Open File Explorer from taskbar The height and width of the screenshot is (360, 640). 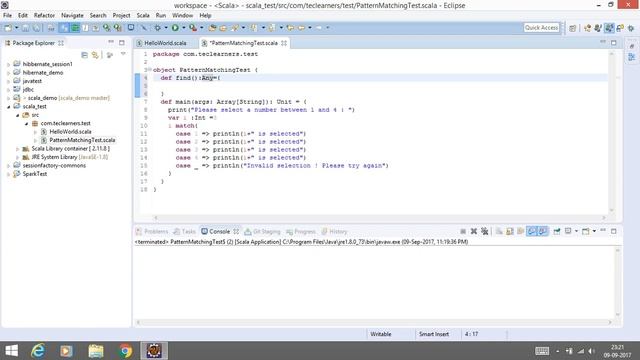coord(96,351)
